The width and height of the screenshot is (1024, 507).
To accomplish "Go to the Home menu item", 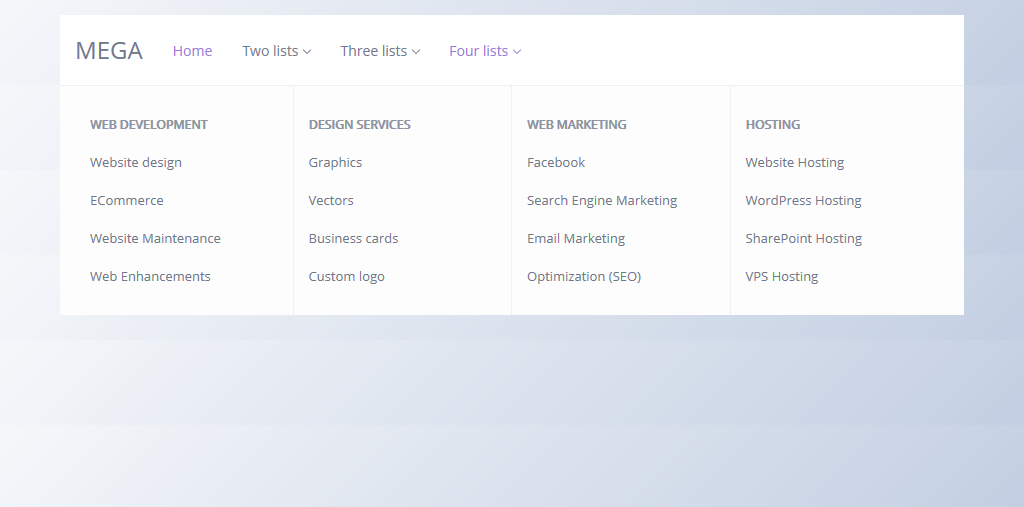I will (x=192, y=51).
